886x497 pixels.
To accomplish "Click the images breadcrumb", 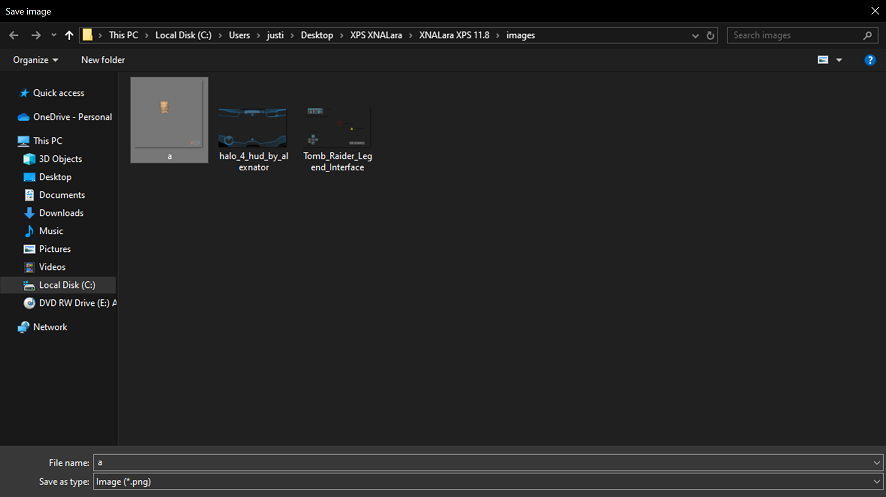I will [x=520, y=35].
